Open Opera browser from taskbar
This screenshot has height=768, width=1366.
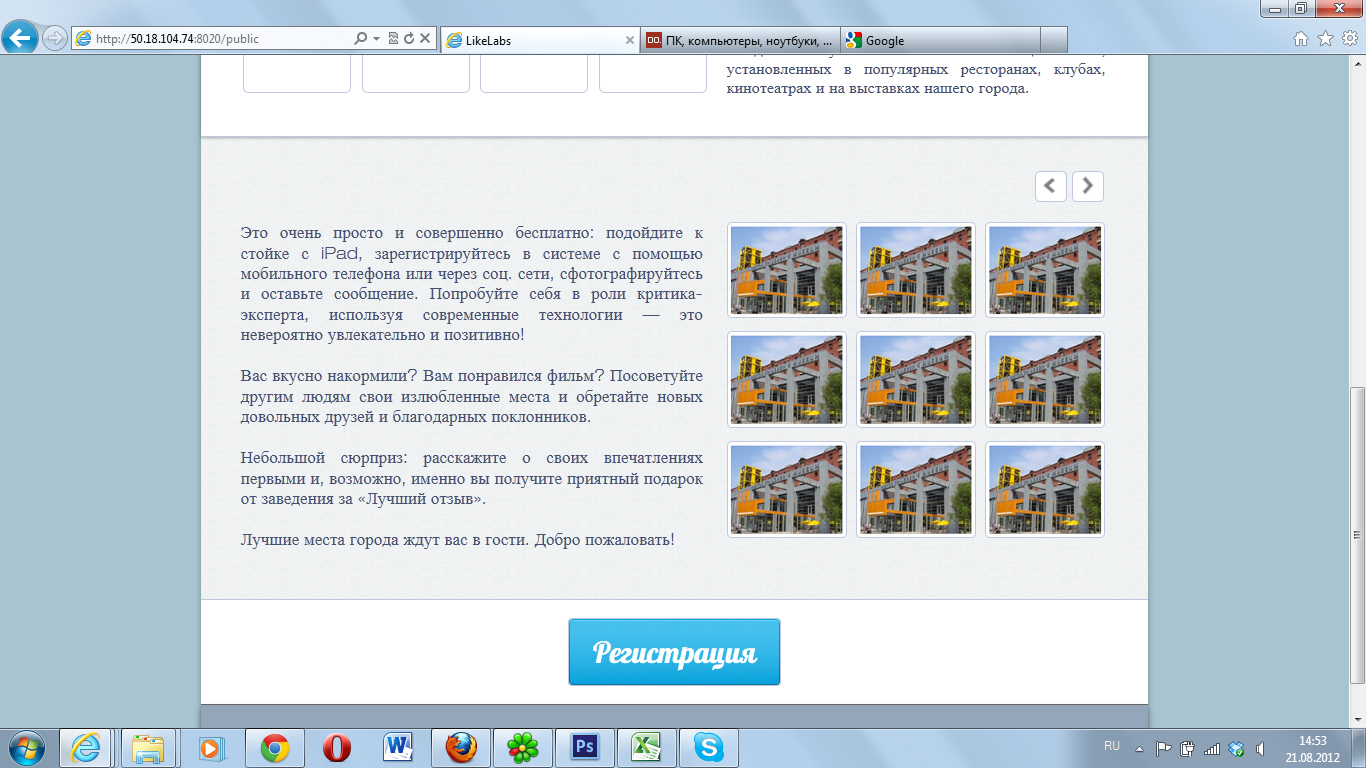pos(337,747)
